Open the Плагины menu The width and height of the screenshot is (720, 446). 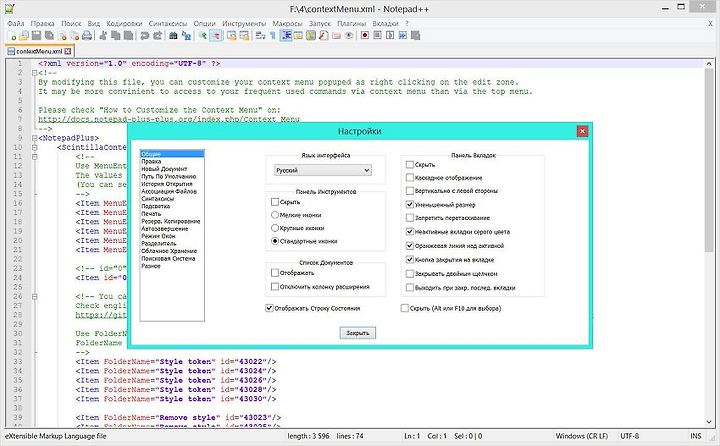pos(351,23)
